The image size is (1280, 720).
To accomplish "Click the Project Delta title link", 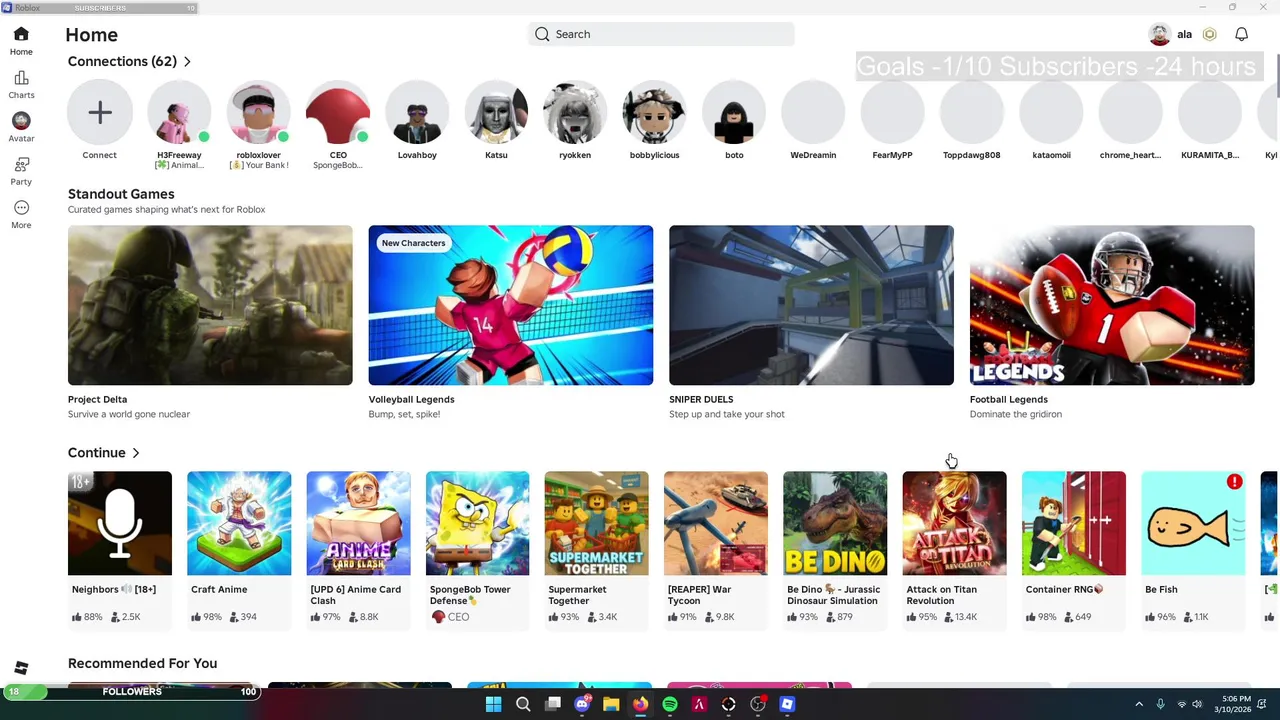I will coord(97,399).
